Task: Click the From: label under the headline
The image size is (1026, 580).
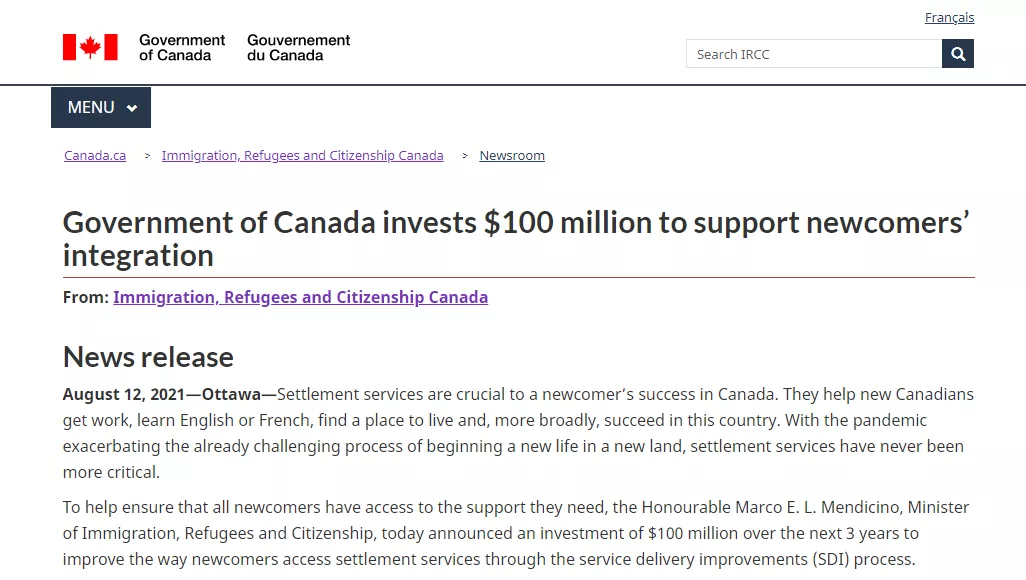Action: [85, 297]
